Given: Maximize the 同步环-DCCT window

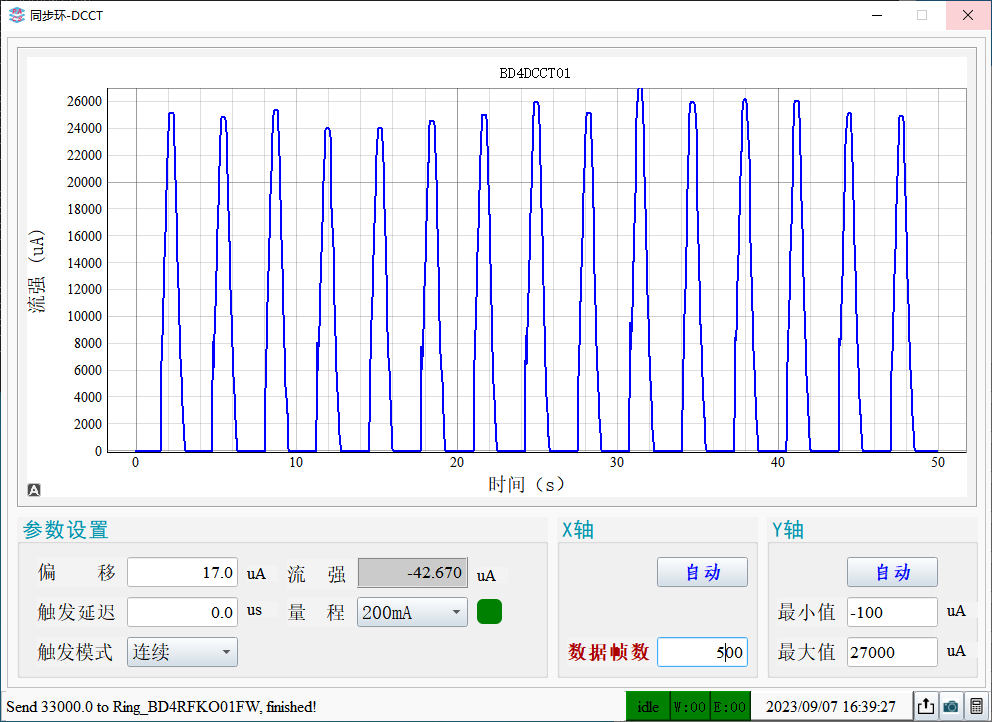Looking at the screenshot, I should point(922,15).
